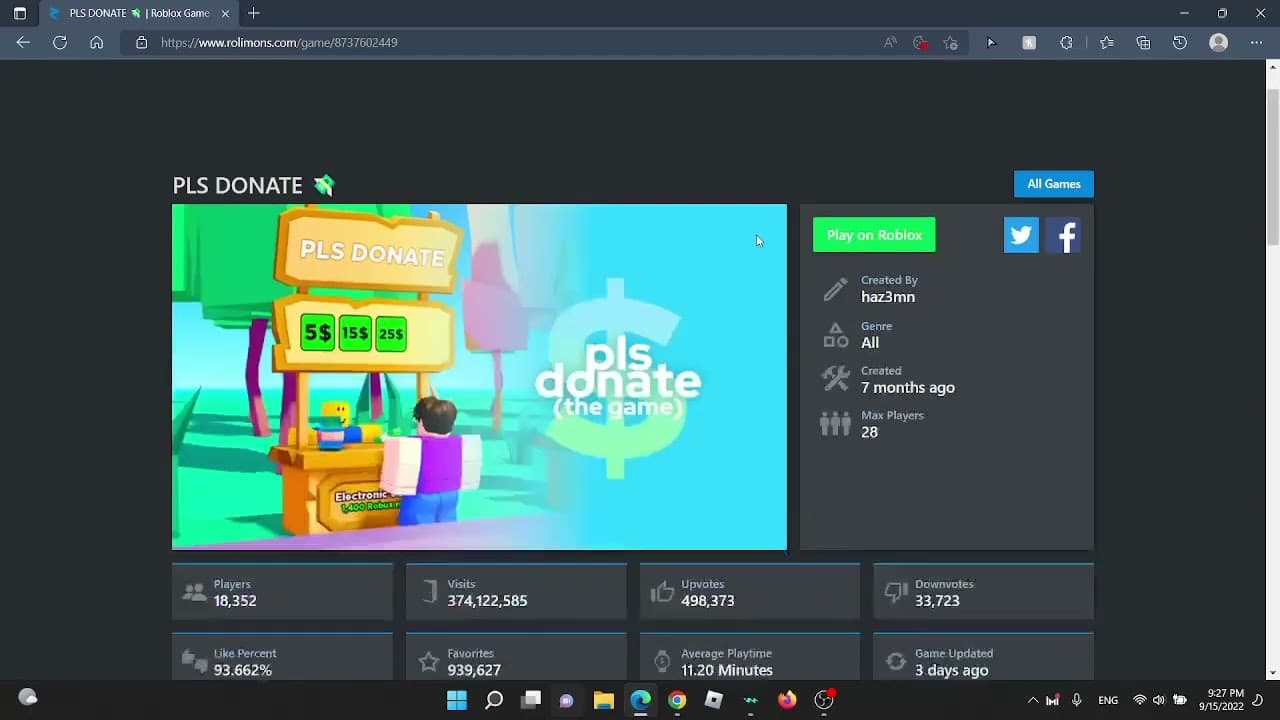Click the Favorites value 939,627
Screen dimensions: 1280x720
474,670
